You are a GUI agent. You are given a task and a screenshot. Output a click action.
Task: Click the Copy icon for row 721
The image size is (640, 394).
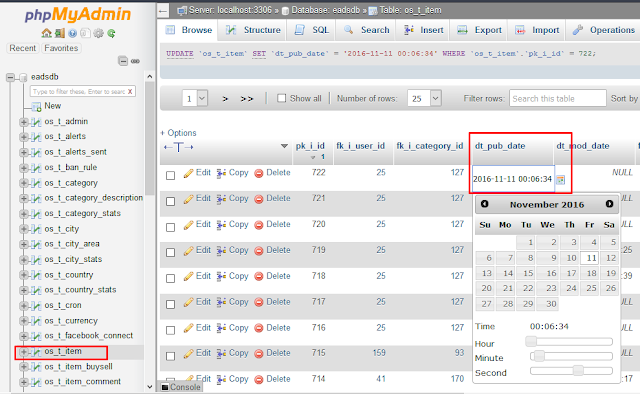[x=221, y=199]
